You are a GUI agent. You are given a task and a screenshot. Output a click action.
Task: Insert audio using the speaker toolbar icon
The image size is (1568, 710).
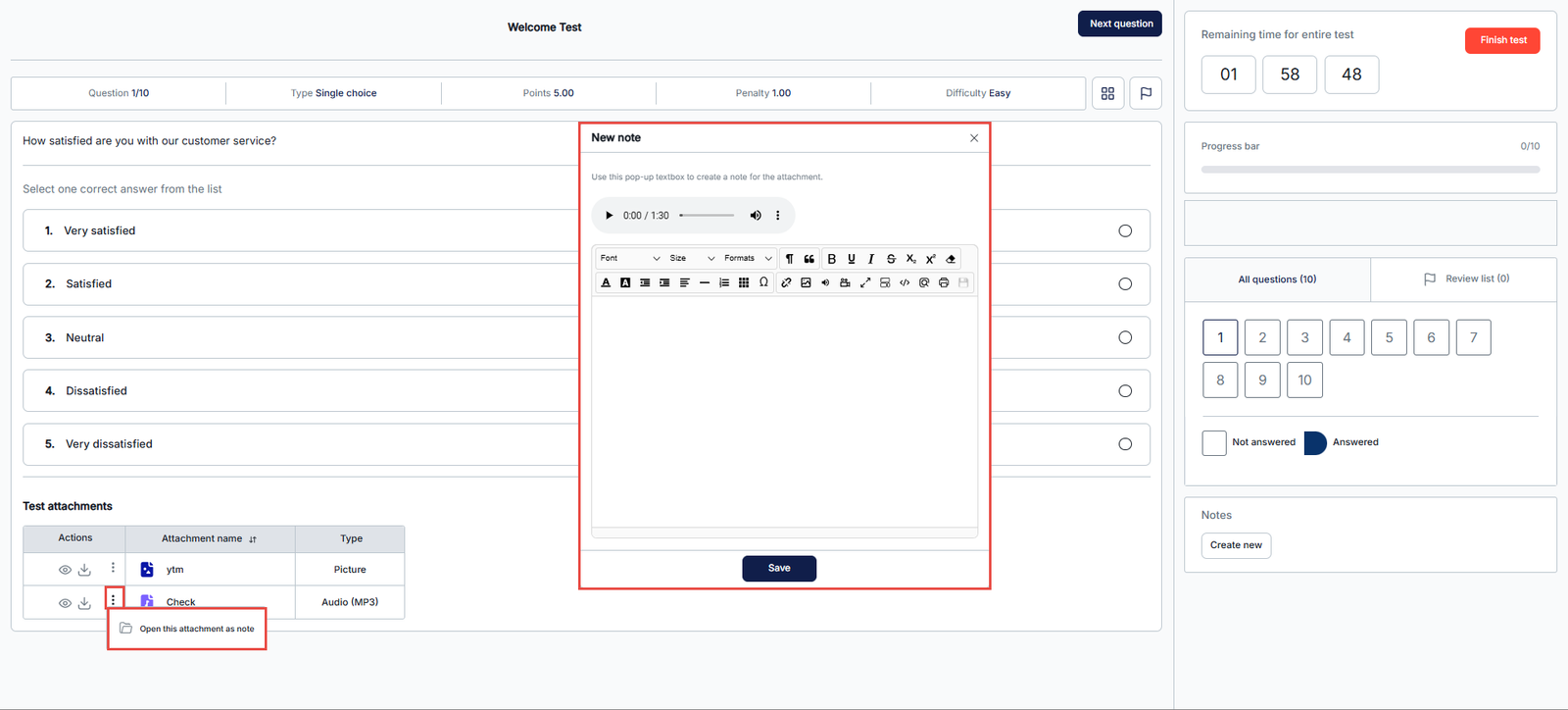[825, 282]
